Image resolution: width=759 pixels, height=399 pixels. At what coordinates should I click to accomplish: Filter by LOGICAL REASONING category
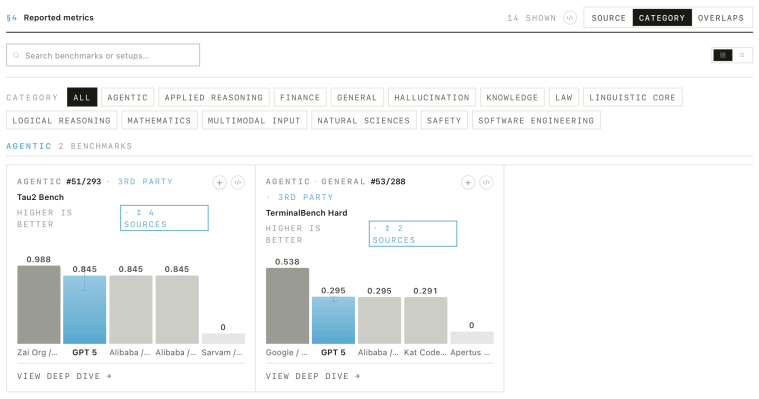click(x=61, y=121)
